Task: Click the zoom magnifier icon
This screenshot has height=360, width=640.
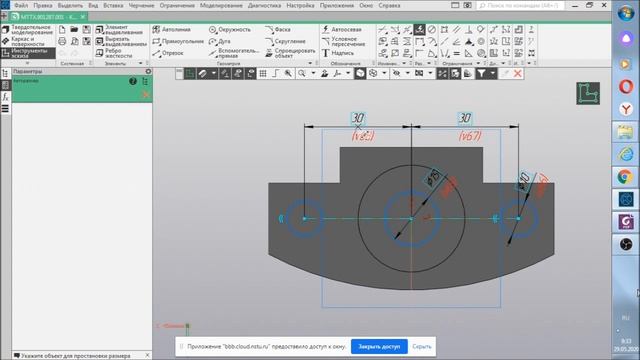Action: (x=302, y=73)
